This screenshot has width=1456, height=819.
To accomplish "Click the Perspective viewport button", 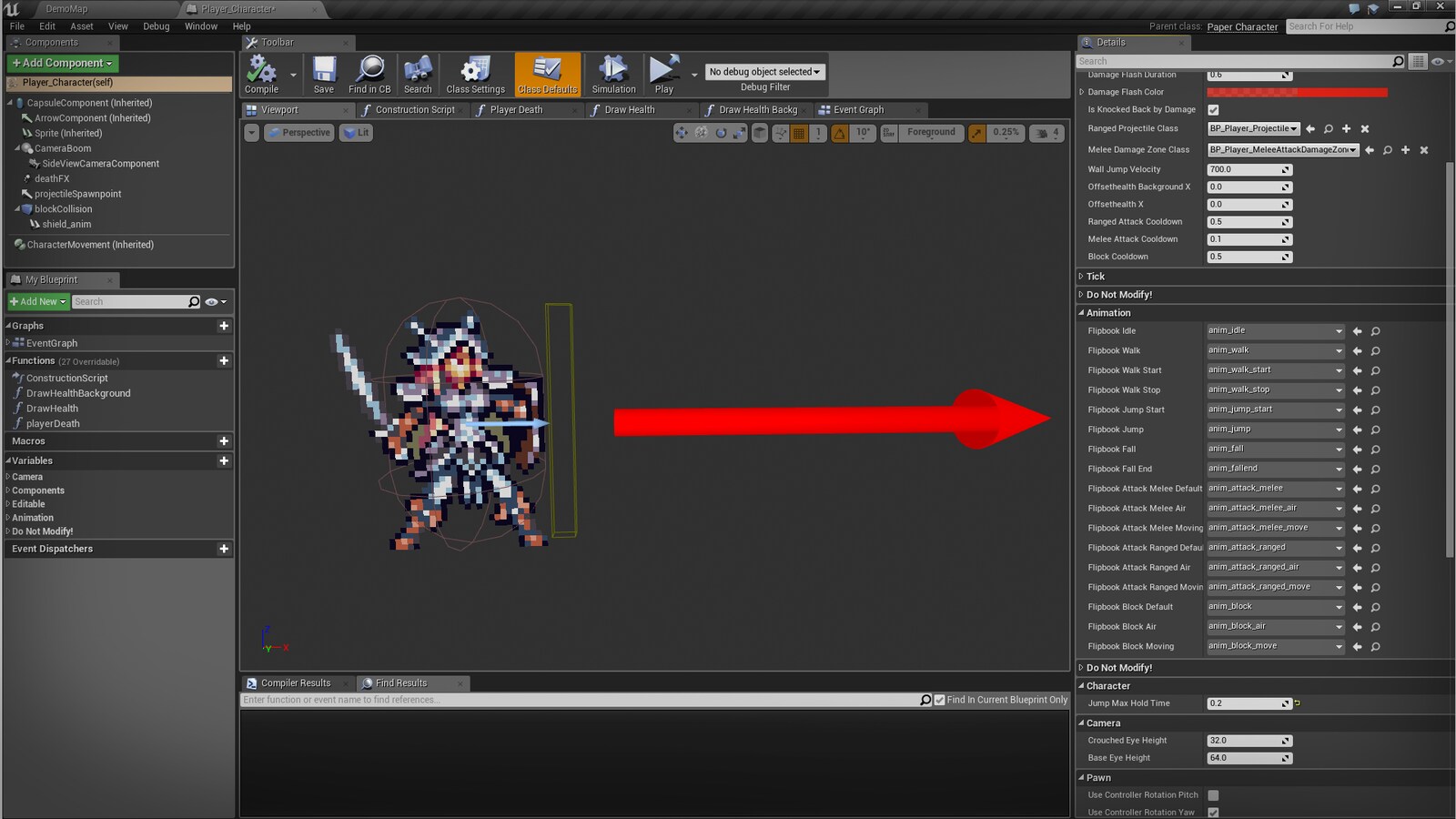I will [298, 133].
